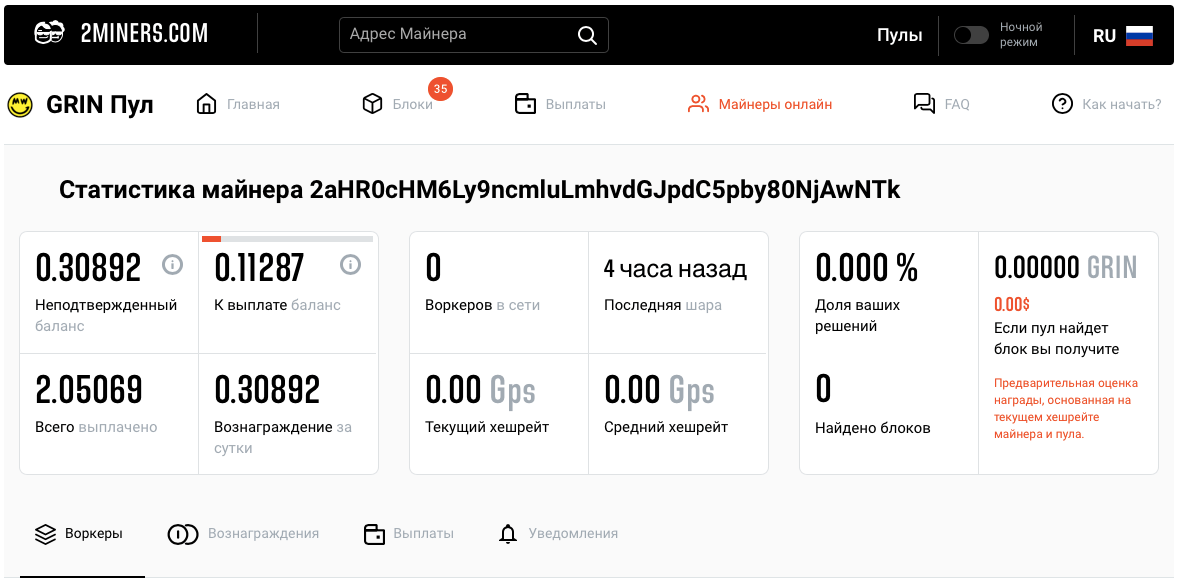This screenshot has width=1180, height=587.
Task: Toggle the night mode switch
Action: point(970,35)
